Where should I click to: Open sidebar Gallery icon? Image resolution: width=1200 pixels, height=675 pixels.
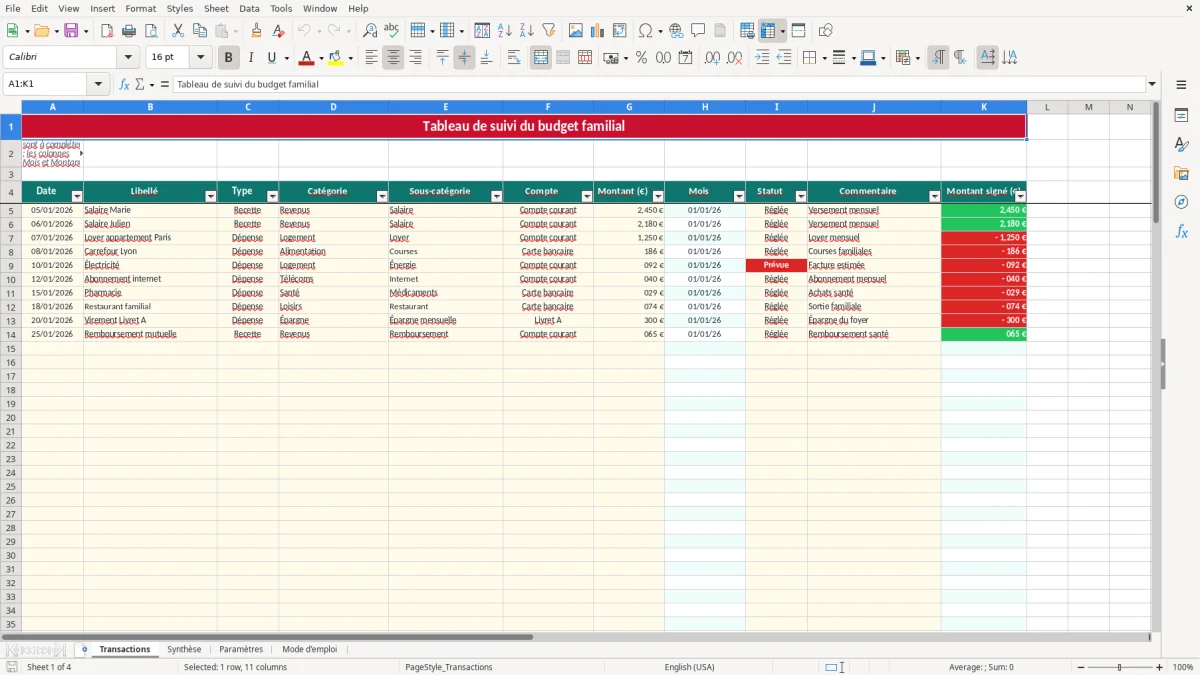click(1181, 174)
